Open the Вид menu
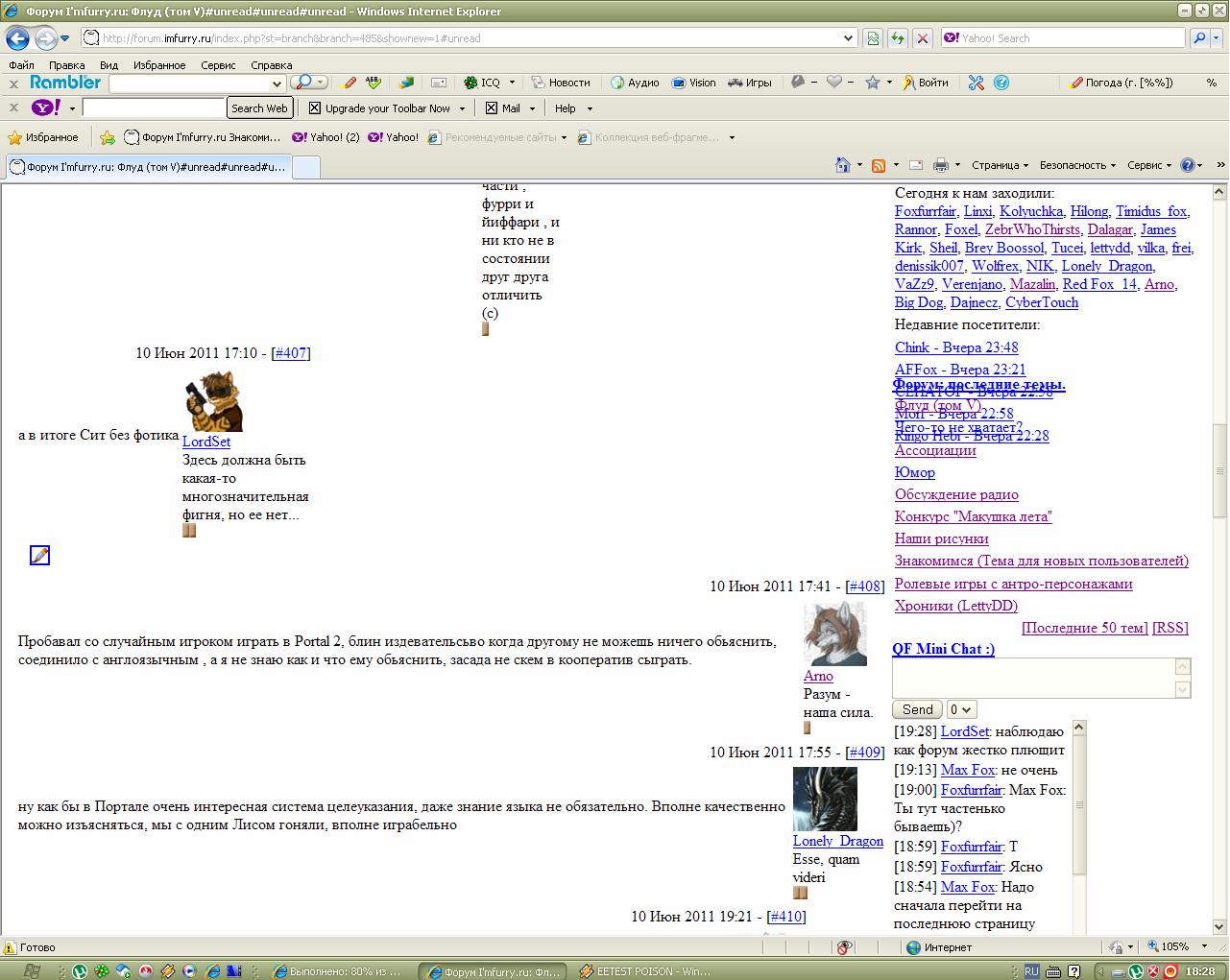This screenshot has width=1230, height=980. [x=109, y=65]
